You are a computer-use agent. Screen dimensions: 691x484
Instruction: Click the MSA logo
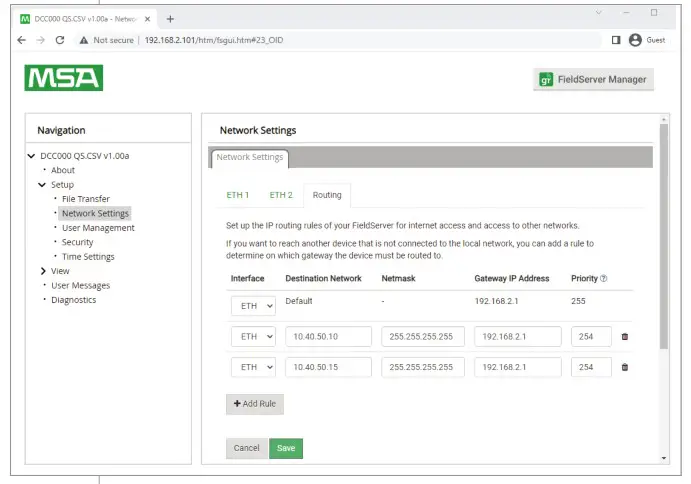pos(64,78)
